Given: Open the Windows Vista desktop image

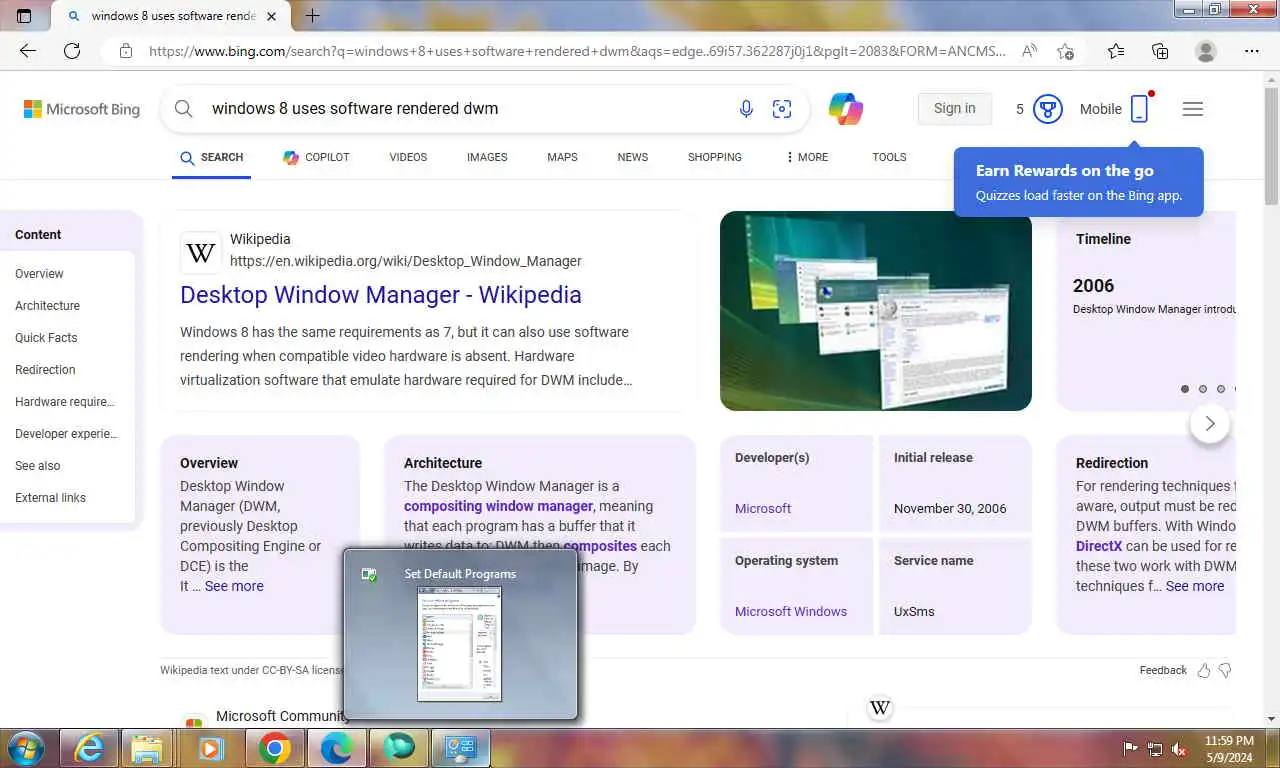Looking at the screenshot, I should click(876, 311).
